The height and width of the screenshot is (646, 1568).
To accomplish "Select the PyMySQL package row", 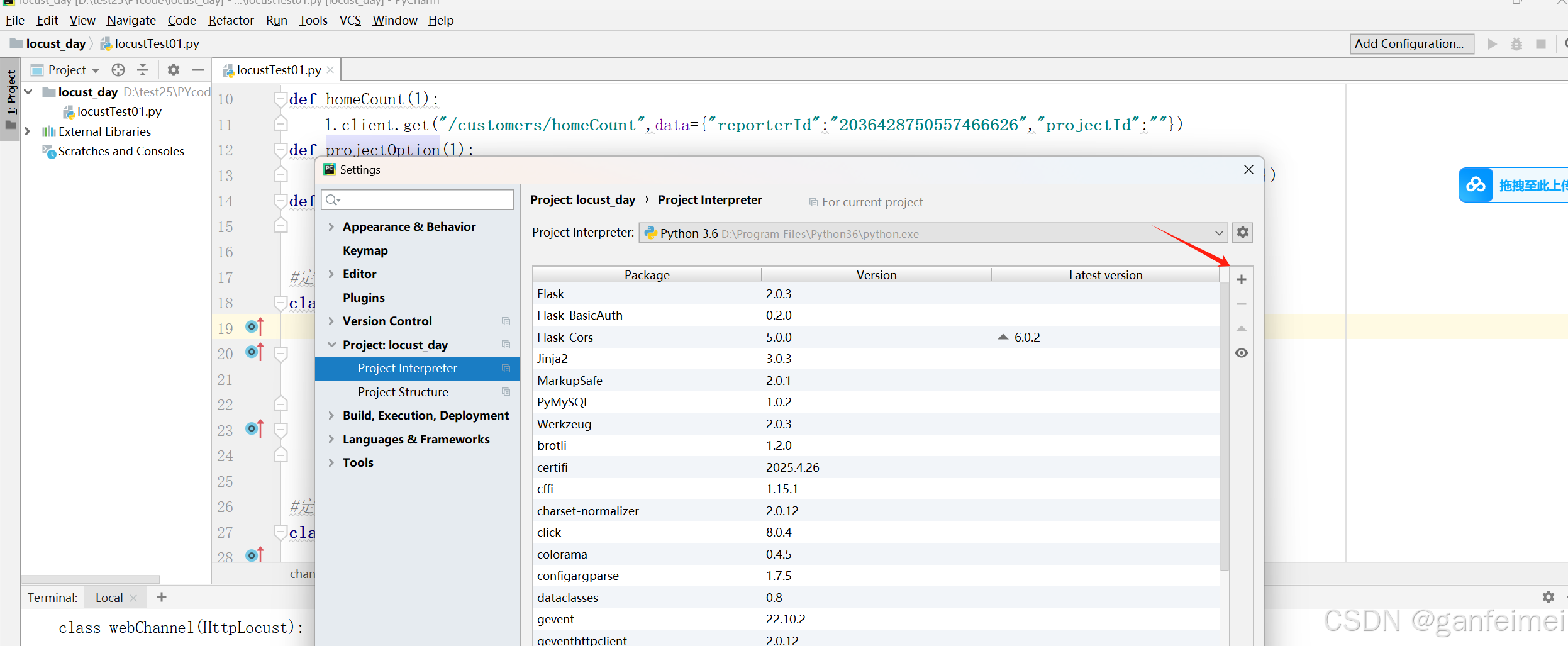I will coord(876,402).
